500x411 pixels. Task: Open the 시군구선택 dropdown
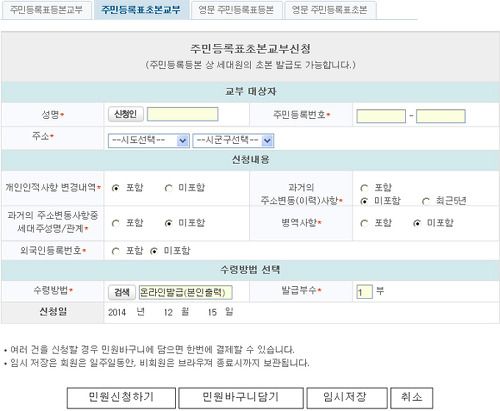[233, 141]
